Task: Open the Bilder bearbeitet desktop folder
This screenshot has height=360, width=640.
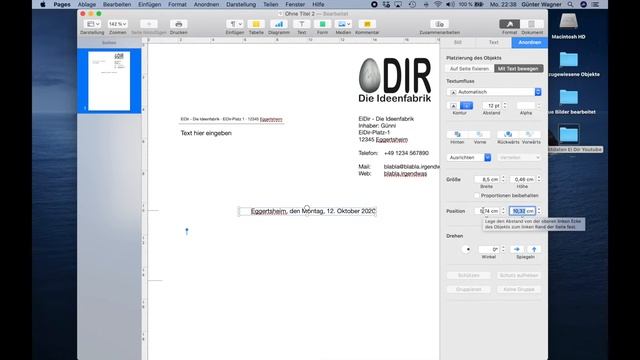Action: 569,102
